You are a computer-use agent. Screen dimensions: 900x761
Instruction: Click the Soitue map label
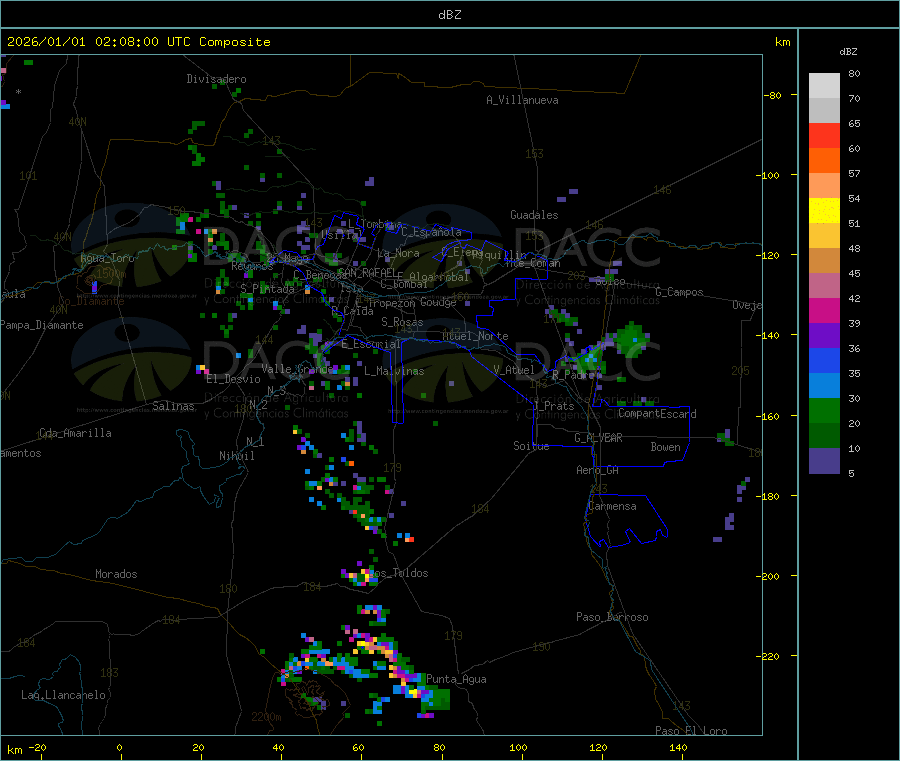coord(531,446)
